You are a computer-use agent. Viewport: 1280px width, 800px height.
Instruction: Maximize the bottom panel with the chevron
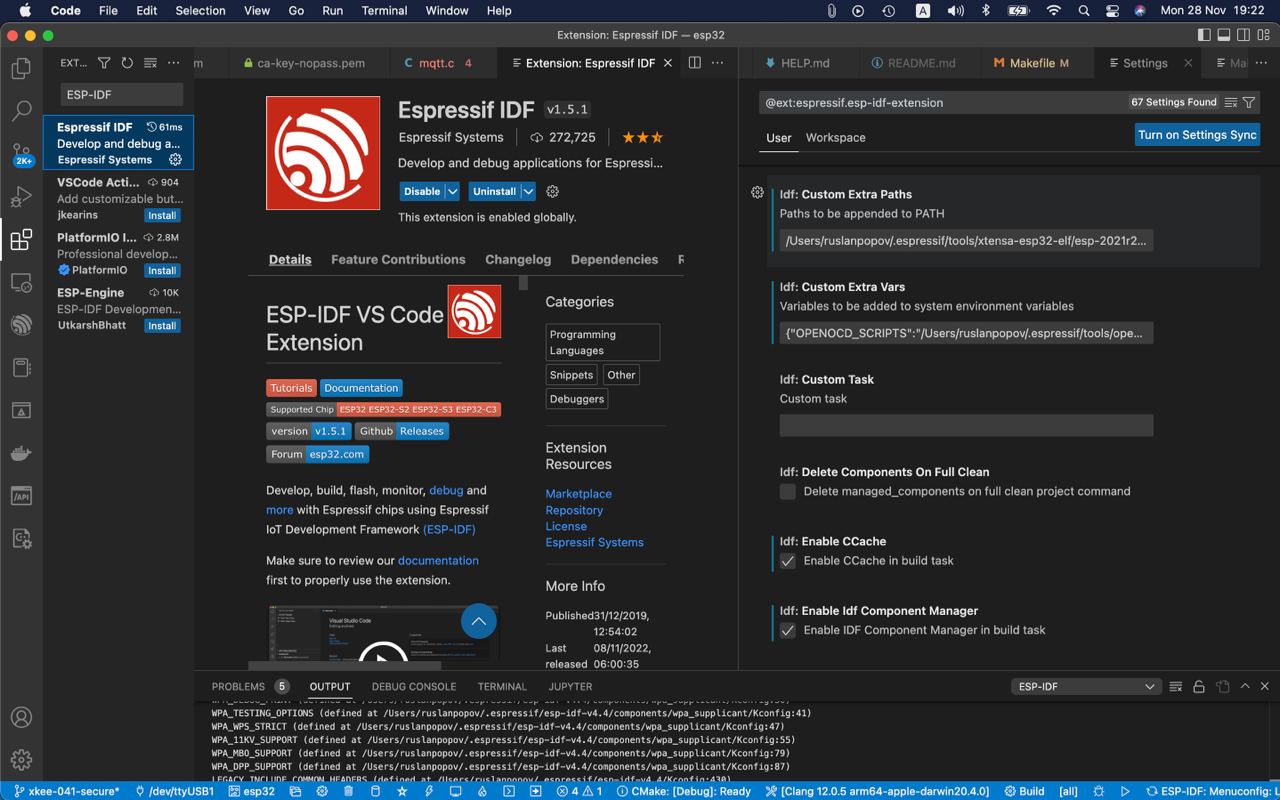(x=1245, y=686)
